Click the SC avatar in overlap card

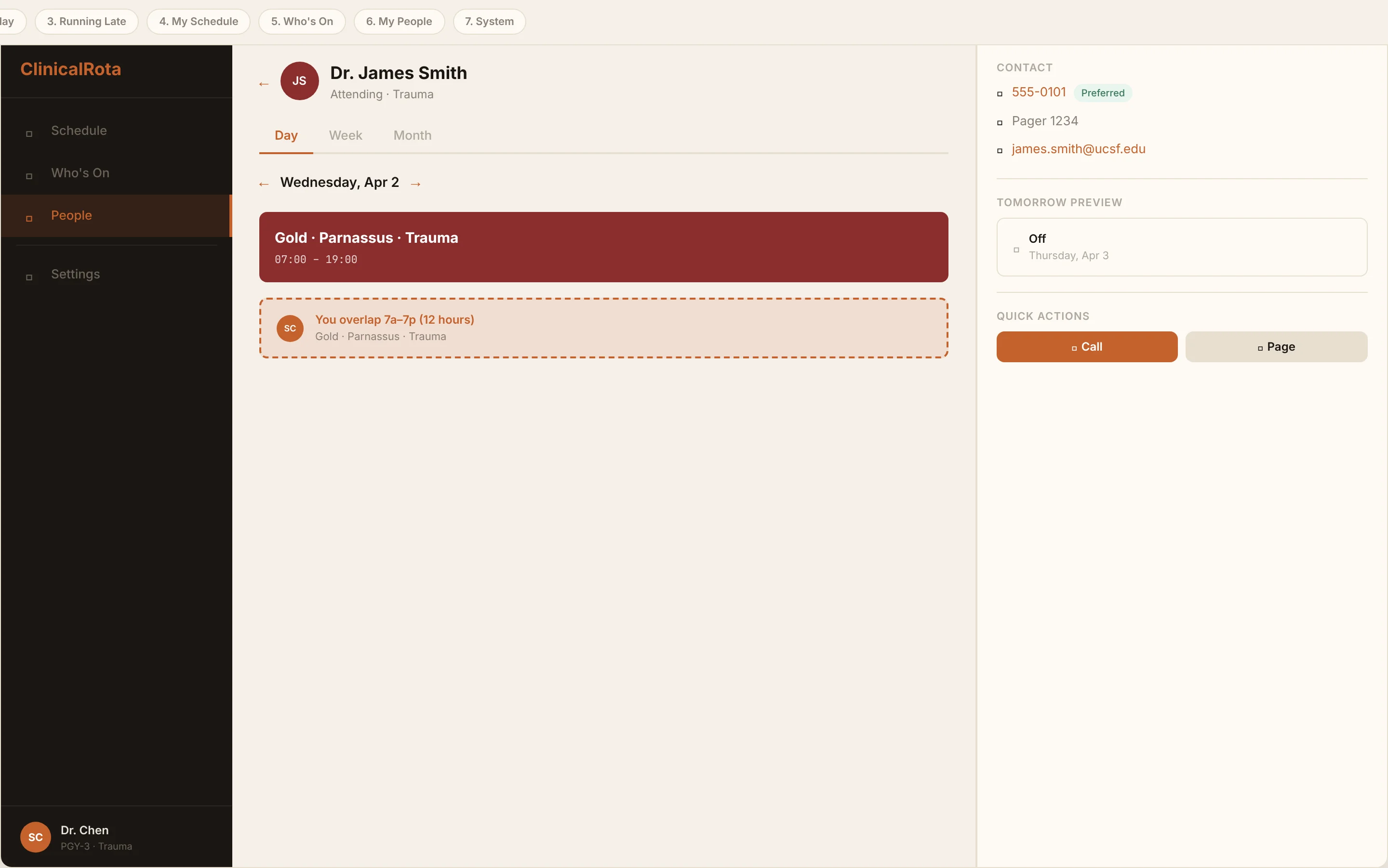(290, 329)
